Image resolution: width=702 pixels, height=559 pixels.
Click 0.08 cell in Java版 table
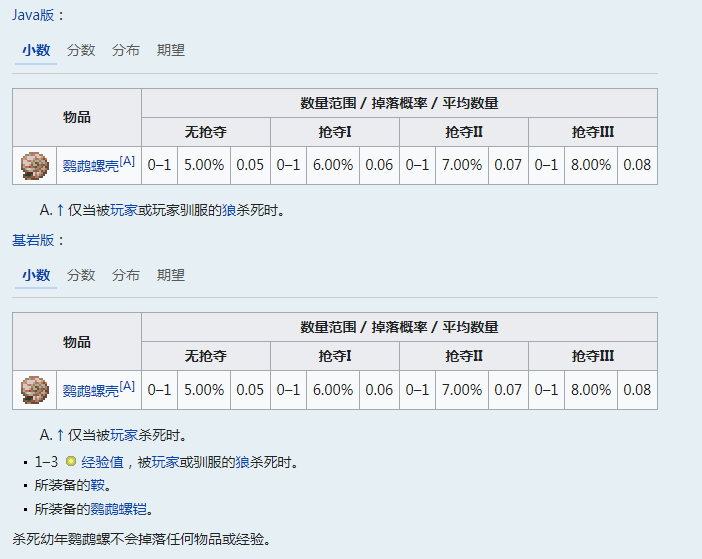click(x=637, y=165)
